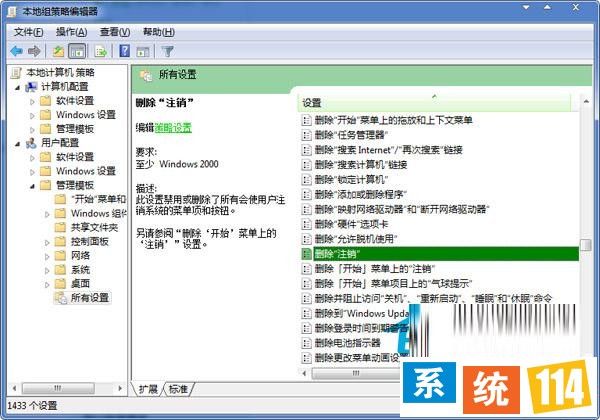600x420 pixels.
Task: Select 删除"映射网络驱动器"和"断开网络驱动器" setting
Action: click(x=402, y=210)
